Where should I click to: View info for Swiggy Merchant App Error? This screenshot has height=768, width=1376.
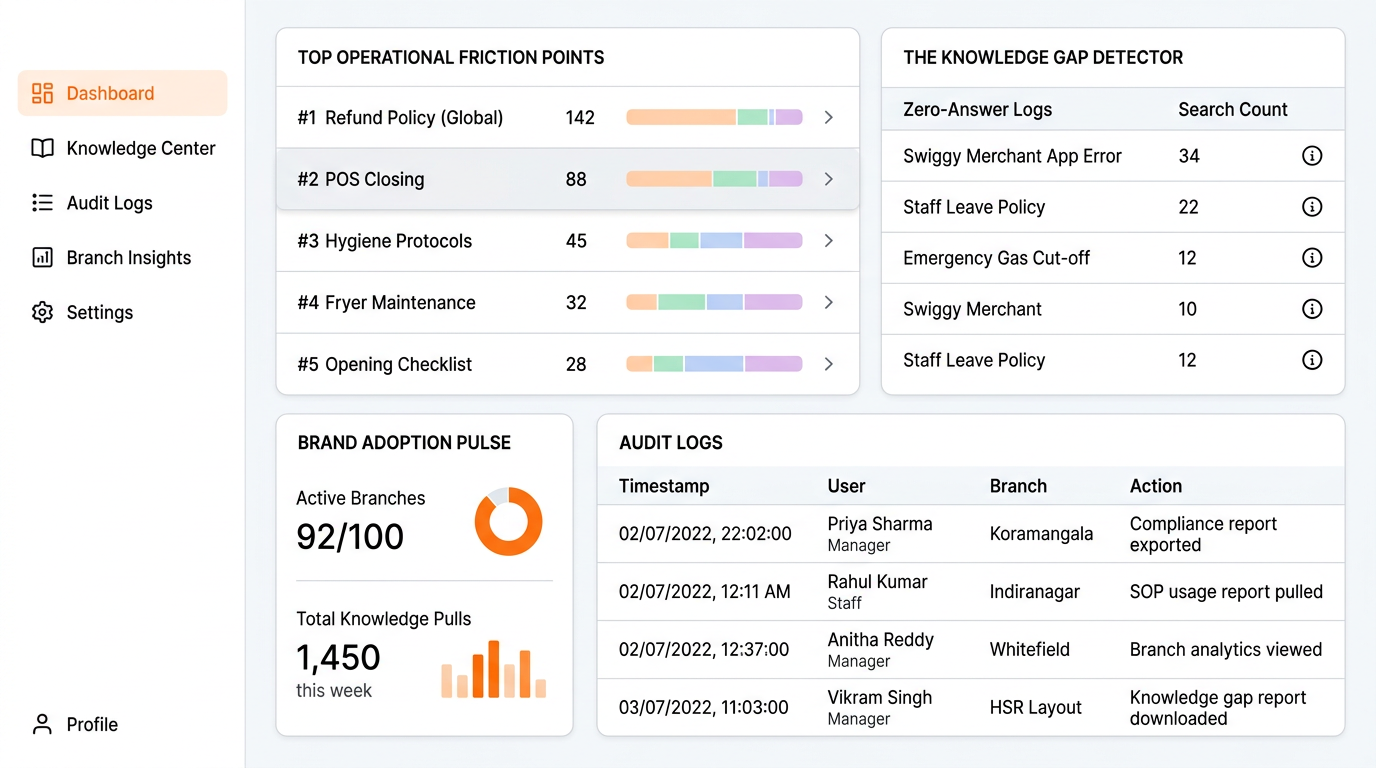click(1311, 156)
